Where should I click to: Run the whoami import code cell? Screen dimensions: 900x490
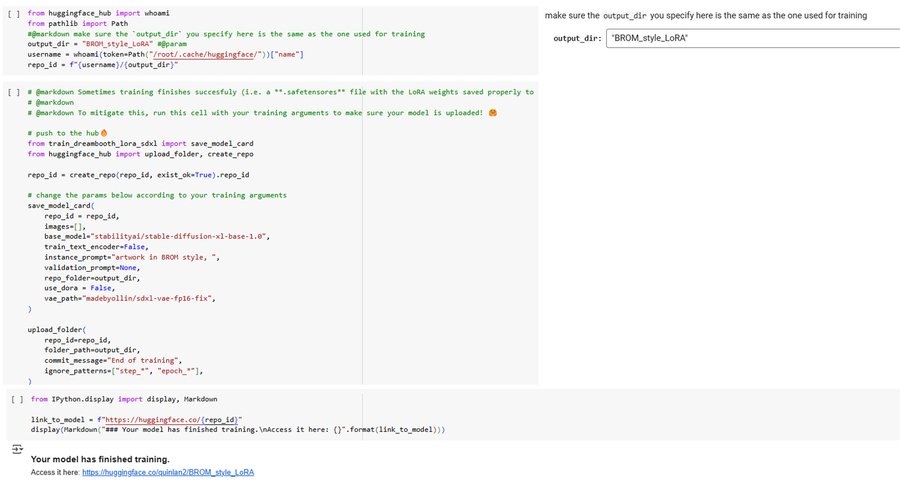tap(12, 14)
